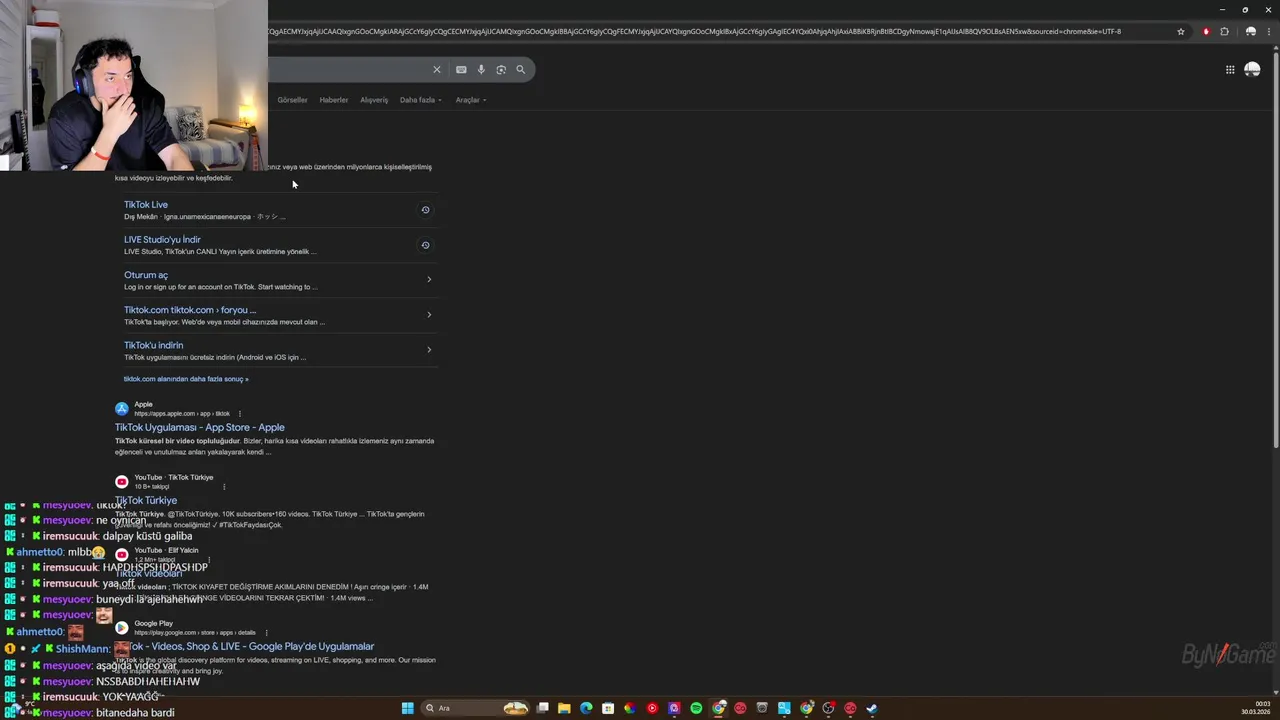Clear the Google search box text
The width and height of the screenshot is (1280, 720).
click(436, 69)
